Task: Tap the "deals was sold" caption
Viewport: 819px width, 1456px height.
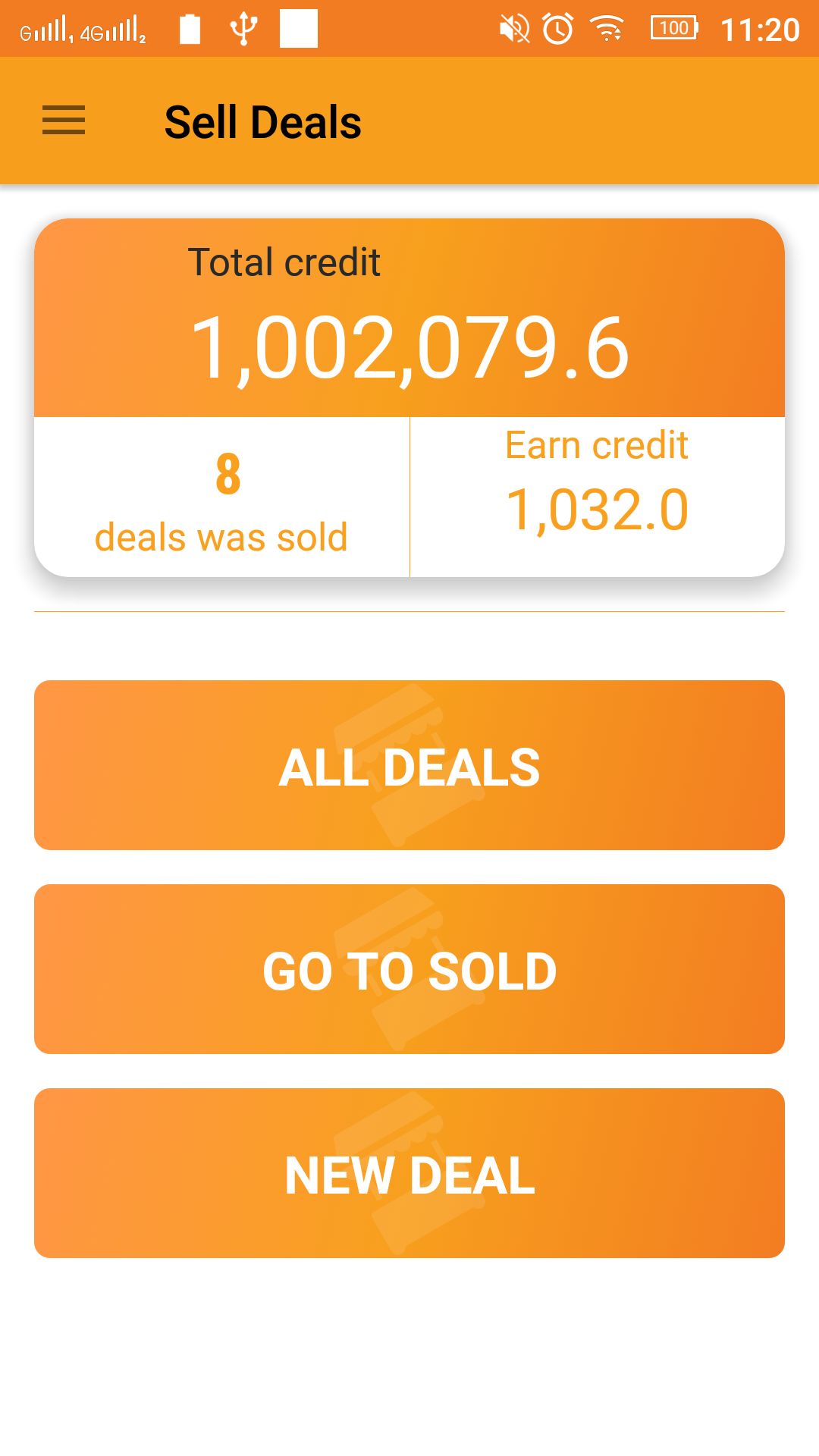Action: [x=221, y=538]
